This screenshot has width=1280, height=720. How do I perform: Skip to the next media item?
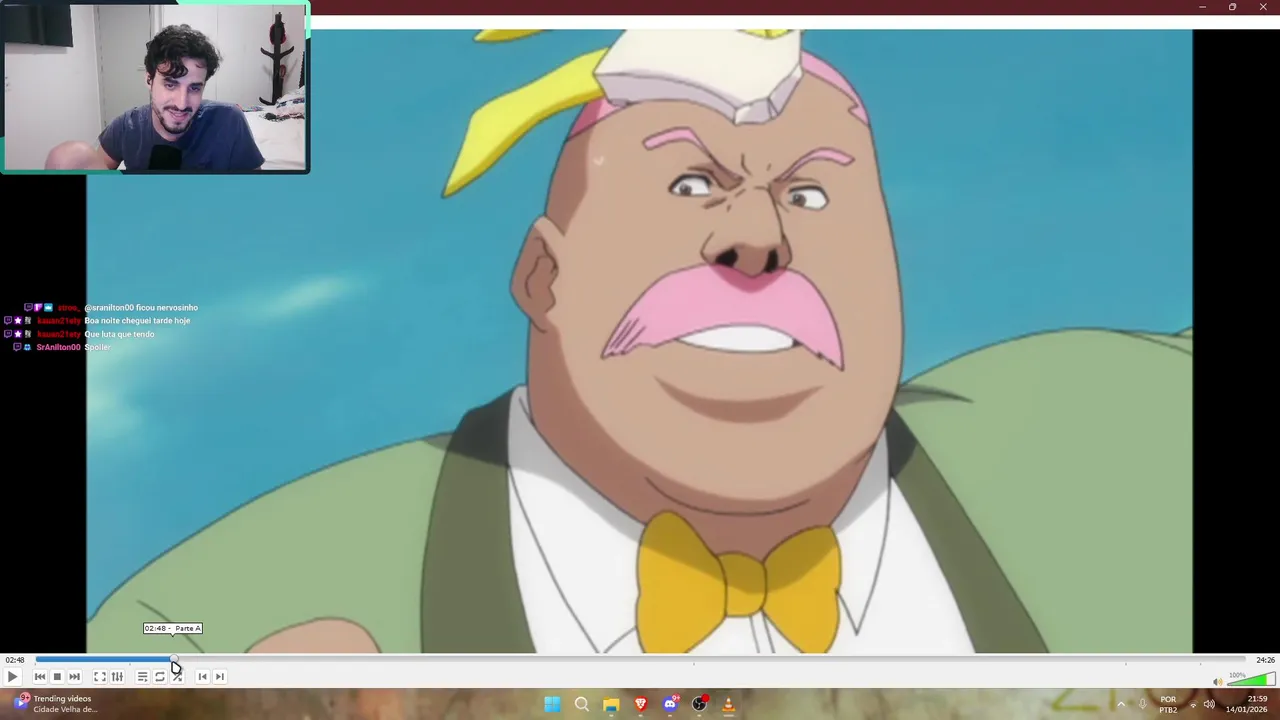74,677
